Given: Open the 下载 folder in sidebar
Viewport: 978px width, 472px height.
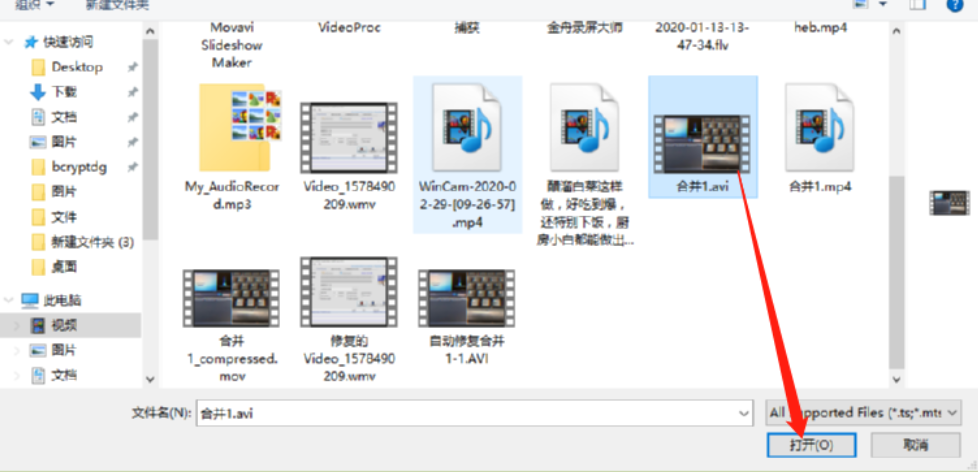Looking at the screenshot, I should pos(64,92).
